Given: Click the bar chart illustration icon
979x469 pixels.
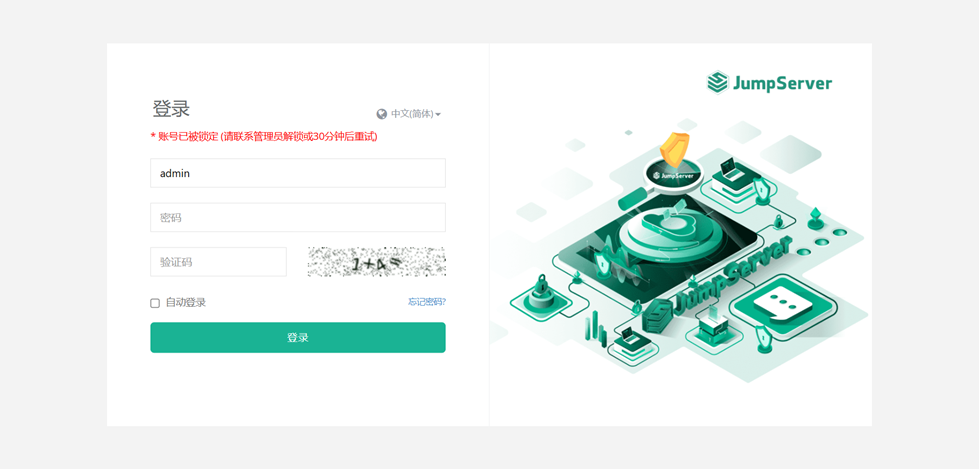Looking at the screenshot, I should (596, 327).
